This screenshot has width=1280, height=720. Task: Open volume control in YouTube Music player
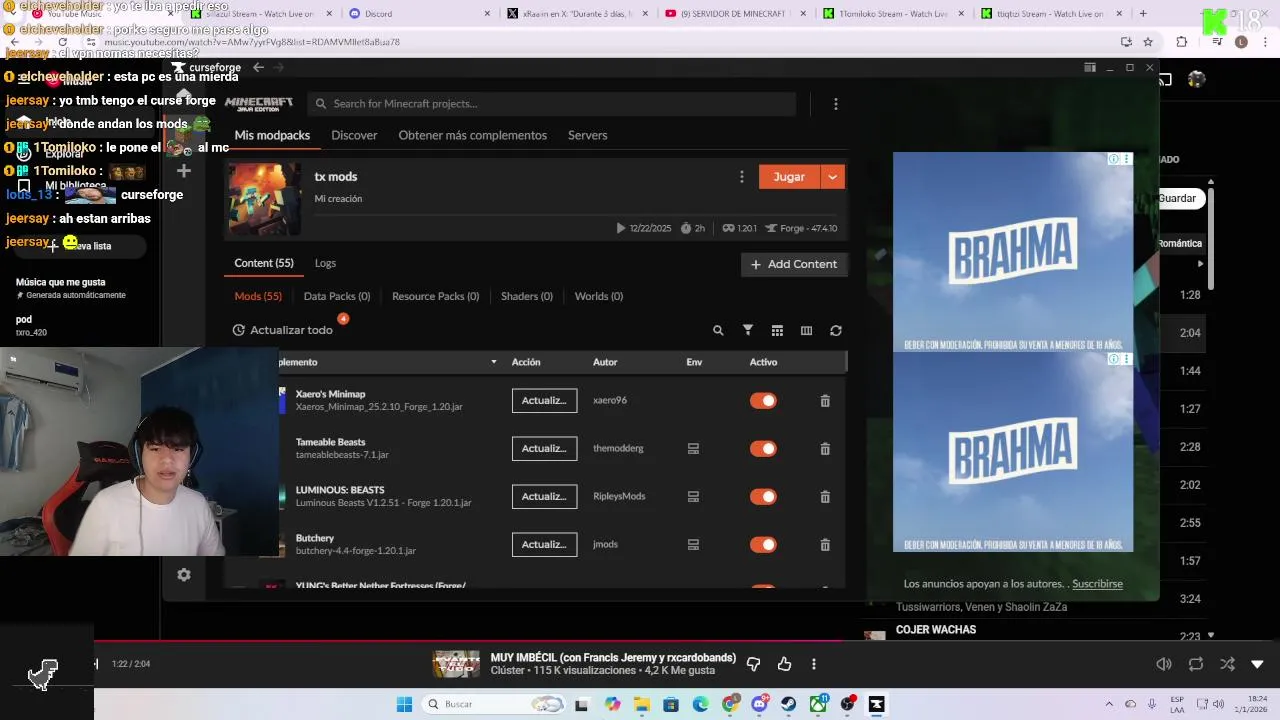pyautogui.click(x=1164, y=664)
